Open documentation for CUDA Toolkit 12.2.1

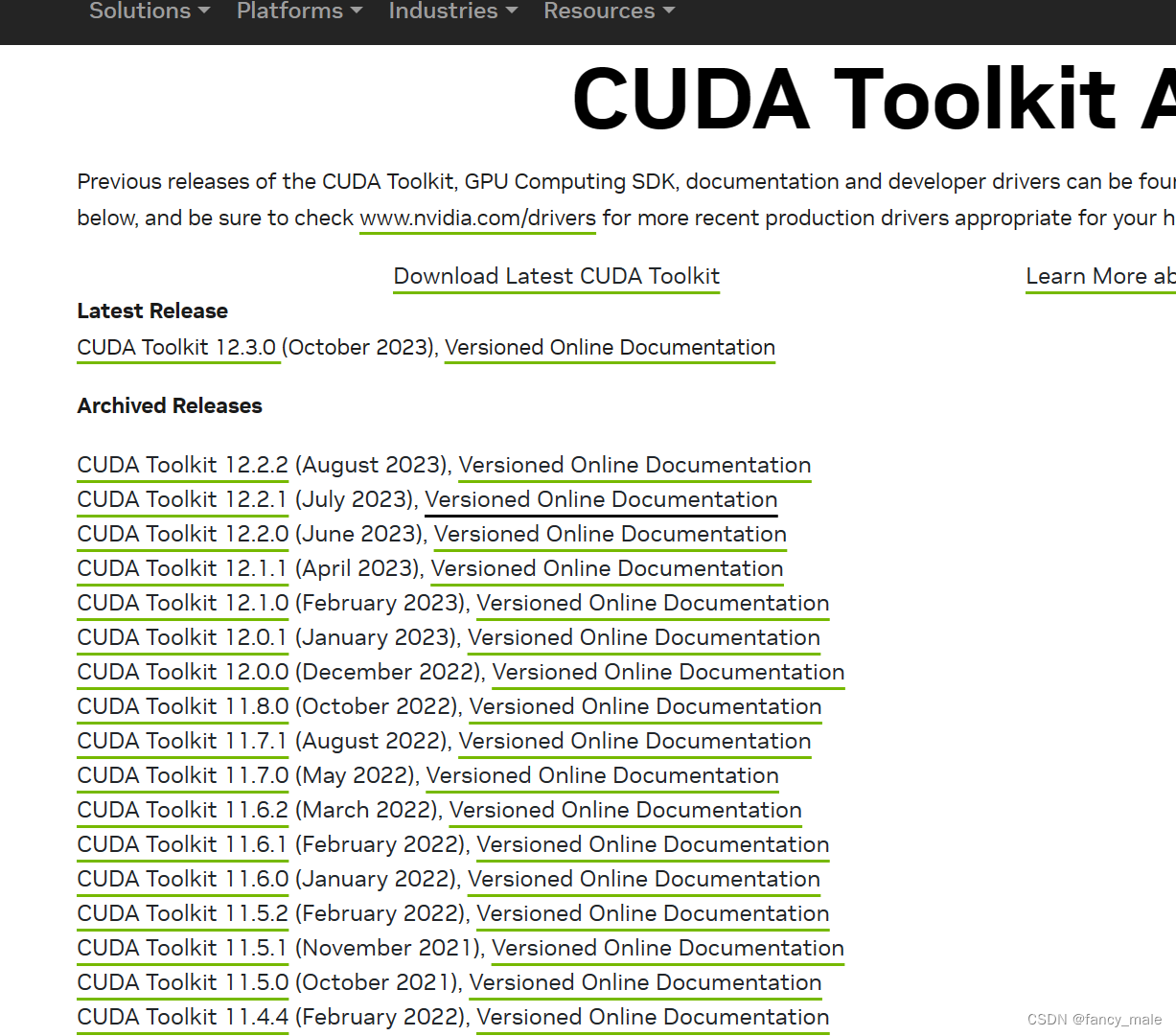click(601, 500)
